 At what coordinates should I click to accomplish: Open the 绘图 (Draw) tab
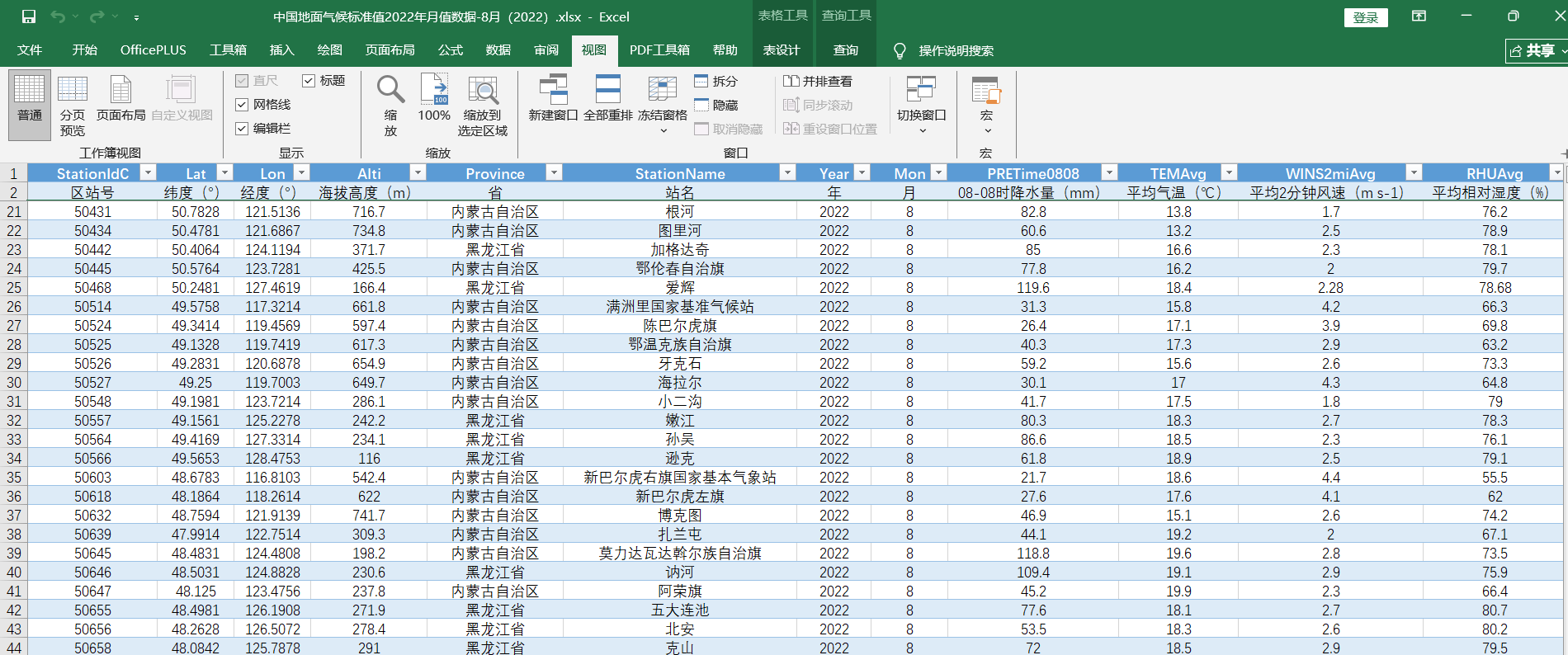click(329, 50)
